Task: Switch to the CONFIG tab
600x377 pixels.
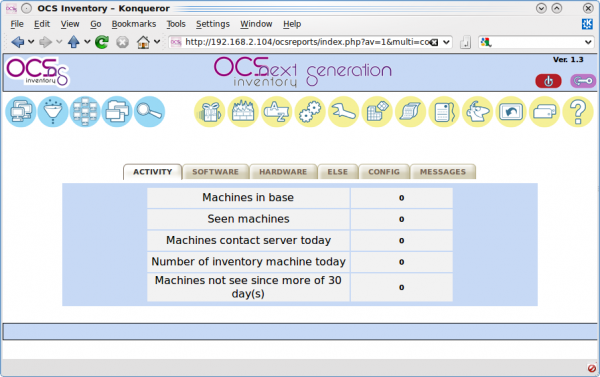Action: click(384, 172)
